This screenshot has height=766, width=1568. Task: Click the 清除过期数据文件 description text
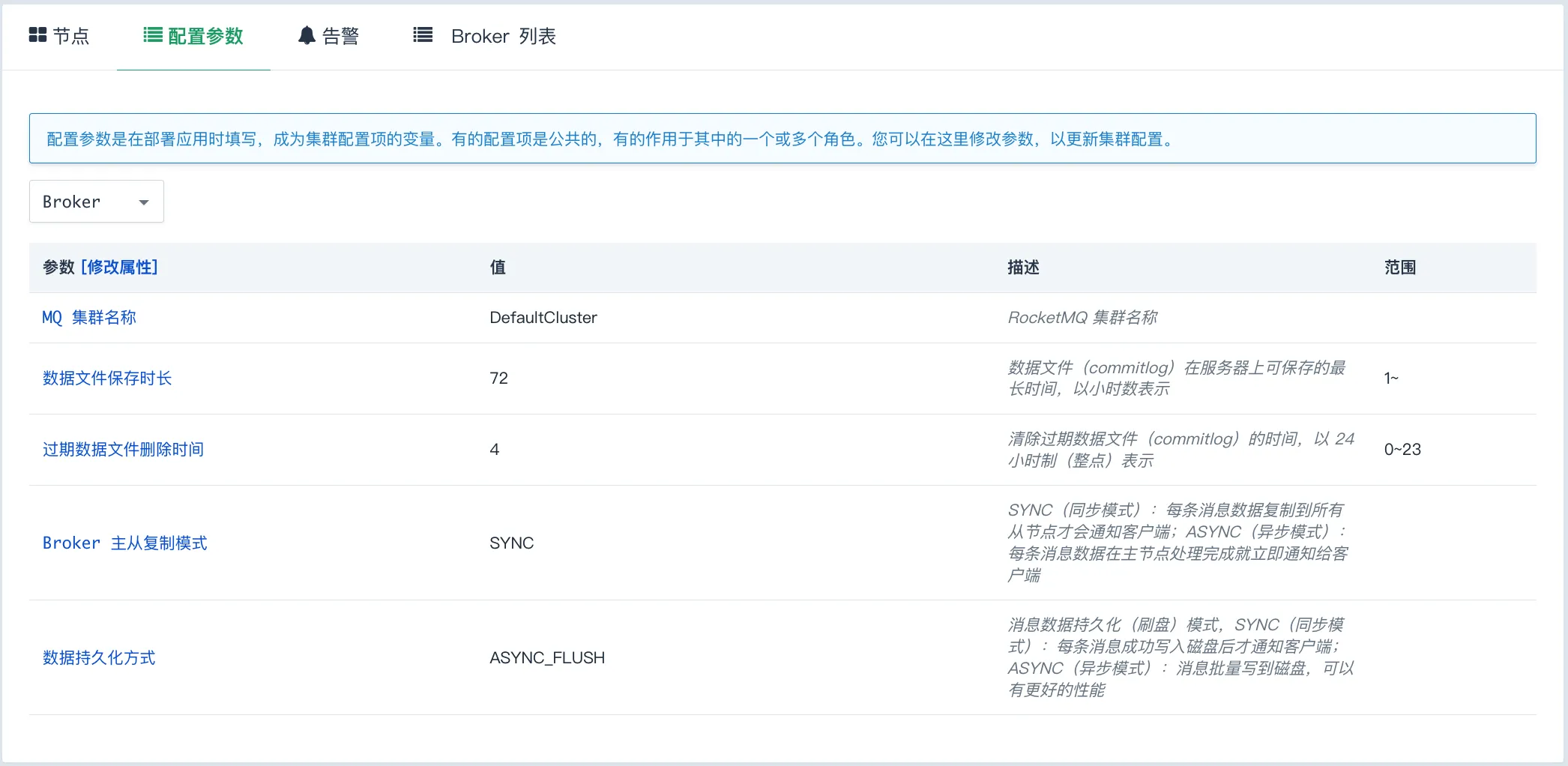(1181, 450)
